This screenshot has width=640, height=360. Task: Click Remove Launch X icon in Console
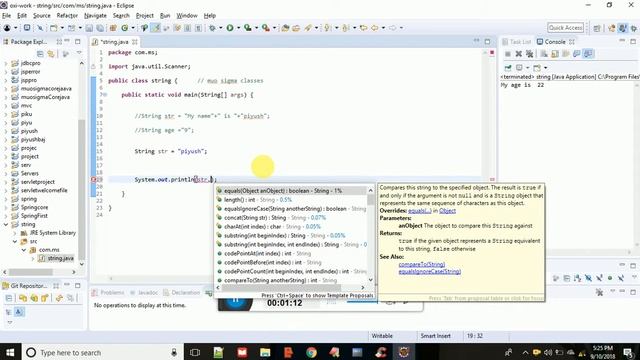[518, 54]
